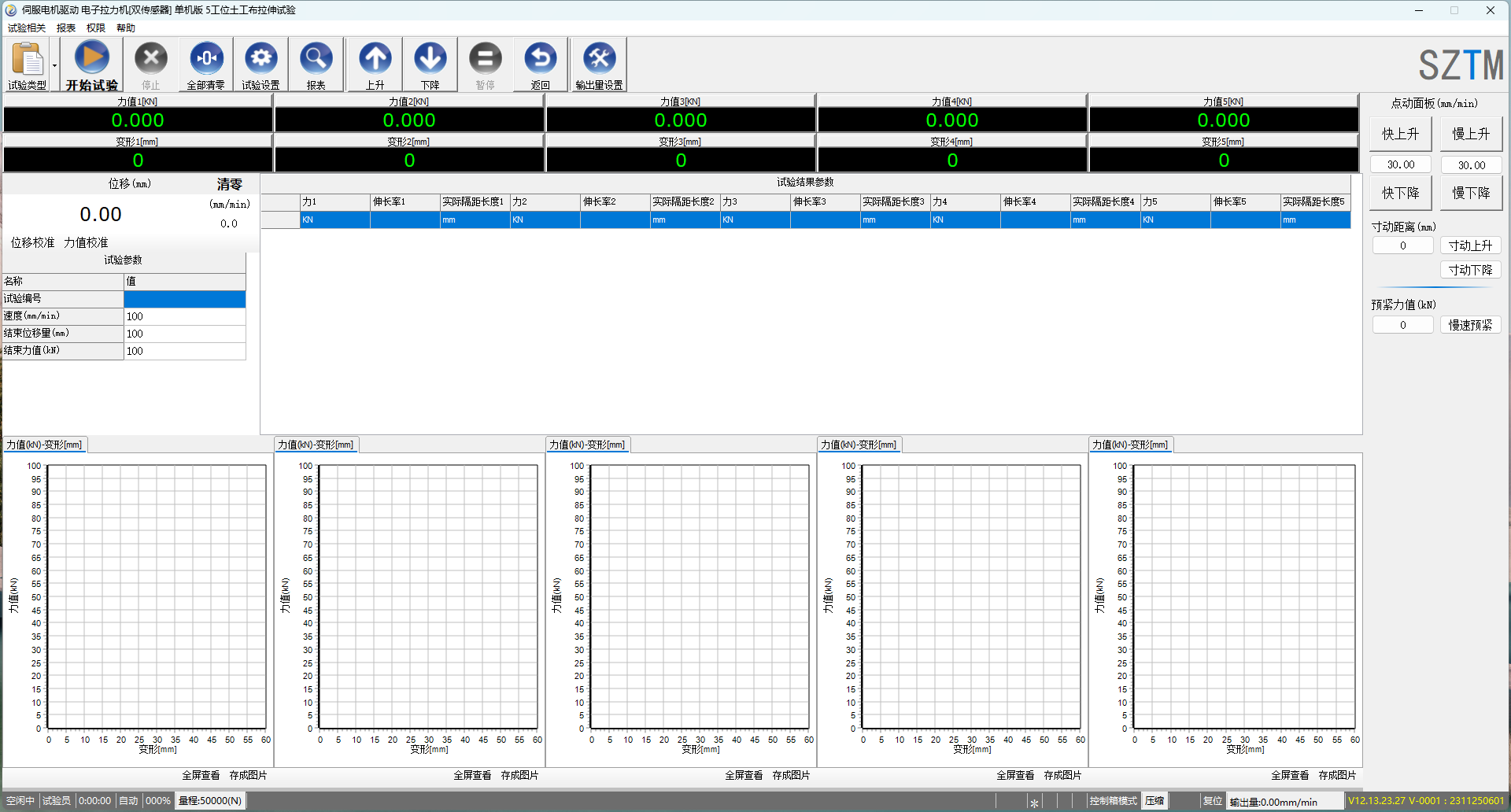Click 量程:50000(N) in the status bar
Image resolution: width=1511 pixels, height=812 pixels.
pos(209,801)
